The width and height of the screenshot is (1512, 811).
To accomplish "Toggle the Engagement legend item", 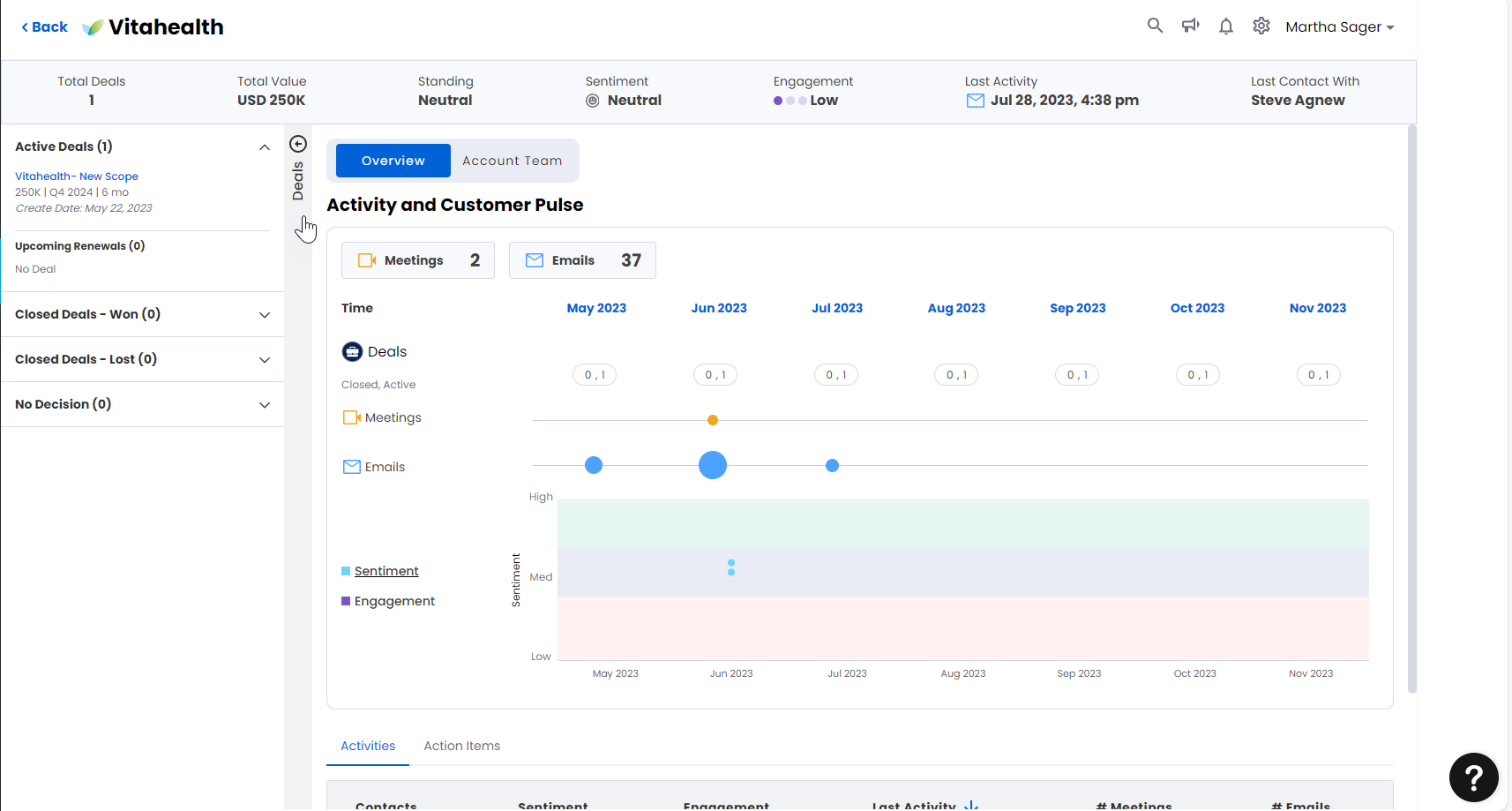I will tap(388, 601).
